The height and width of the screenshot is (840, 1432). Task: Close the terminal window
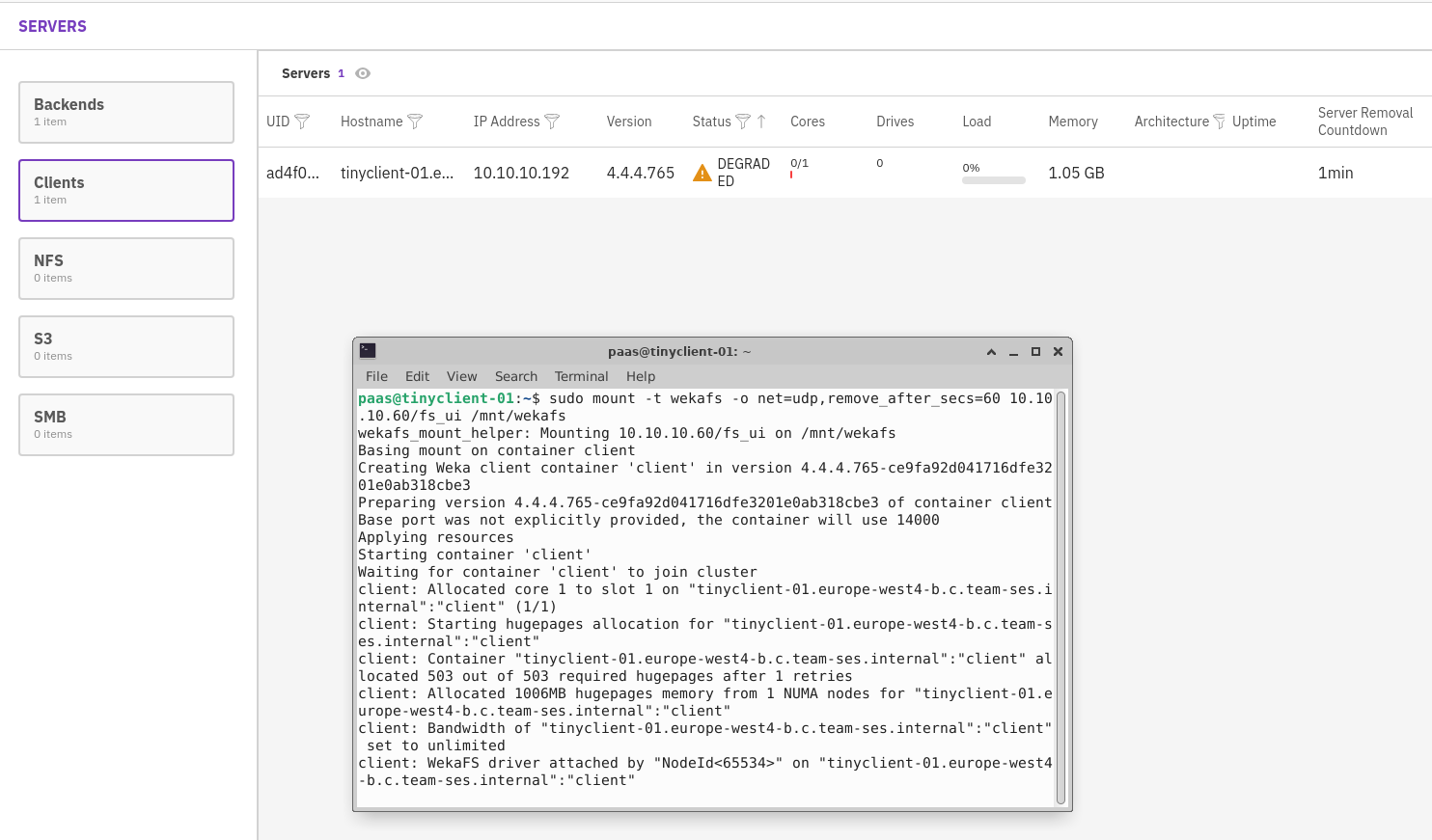(x=1058, y=352)
